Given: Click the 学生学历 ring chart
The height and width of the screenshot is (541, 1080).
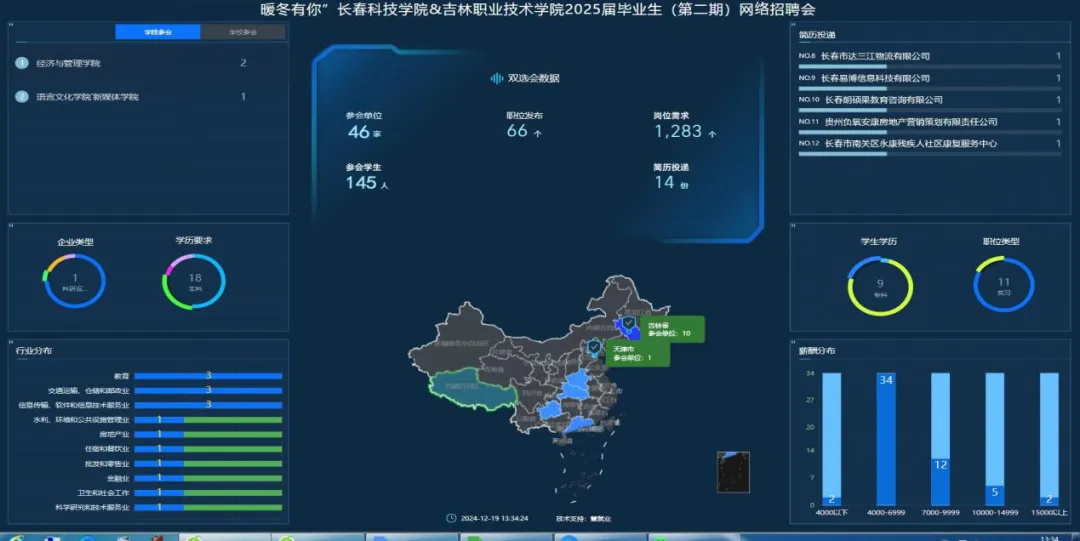Looking at the screenshot, I should click(880, 287).
